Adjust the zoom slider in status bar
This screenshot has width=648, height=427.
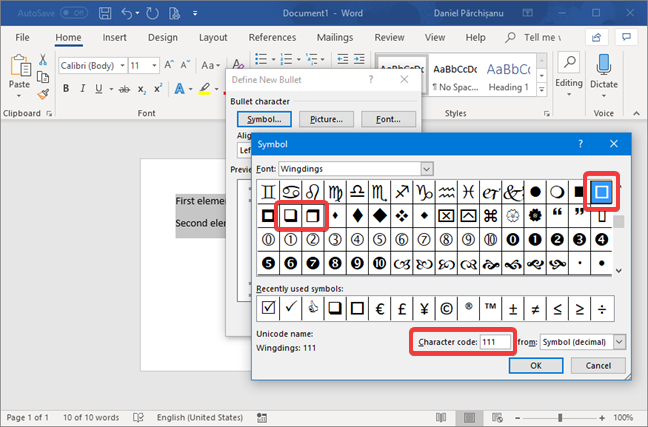(560, 417)
